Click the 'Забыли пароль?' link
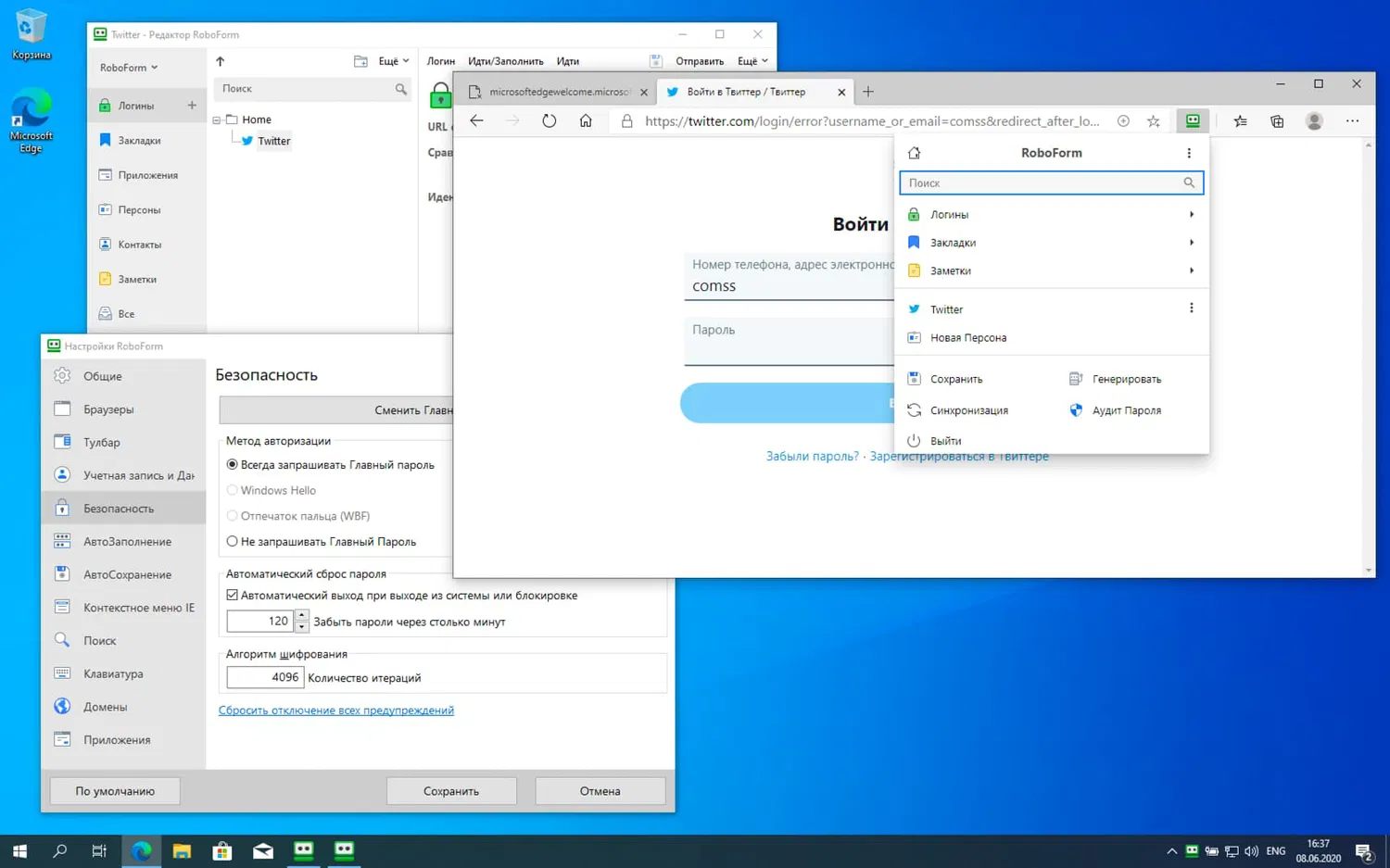The image size is (1390, 868). 812,456
